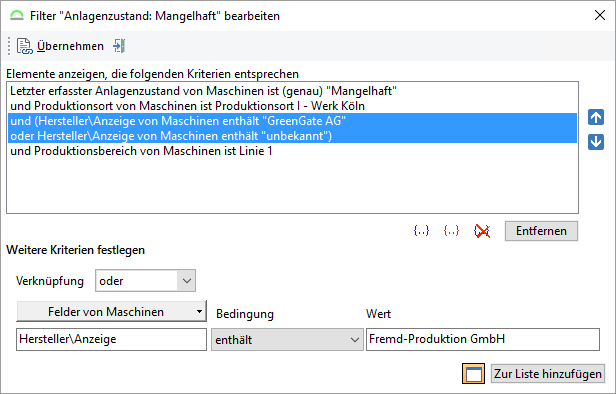Open the Bedingung dropdown showing enthält
Viewport: 616px width, 394px height.
[287, 339]
